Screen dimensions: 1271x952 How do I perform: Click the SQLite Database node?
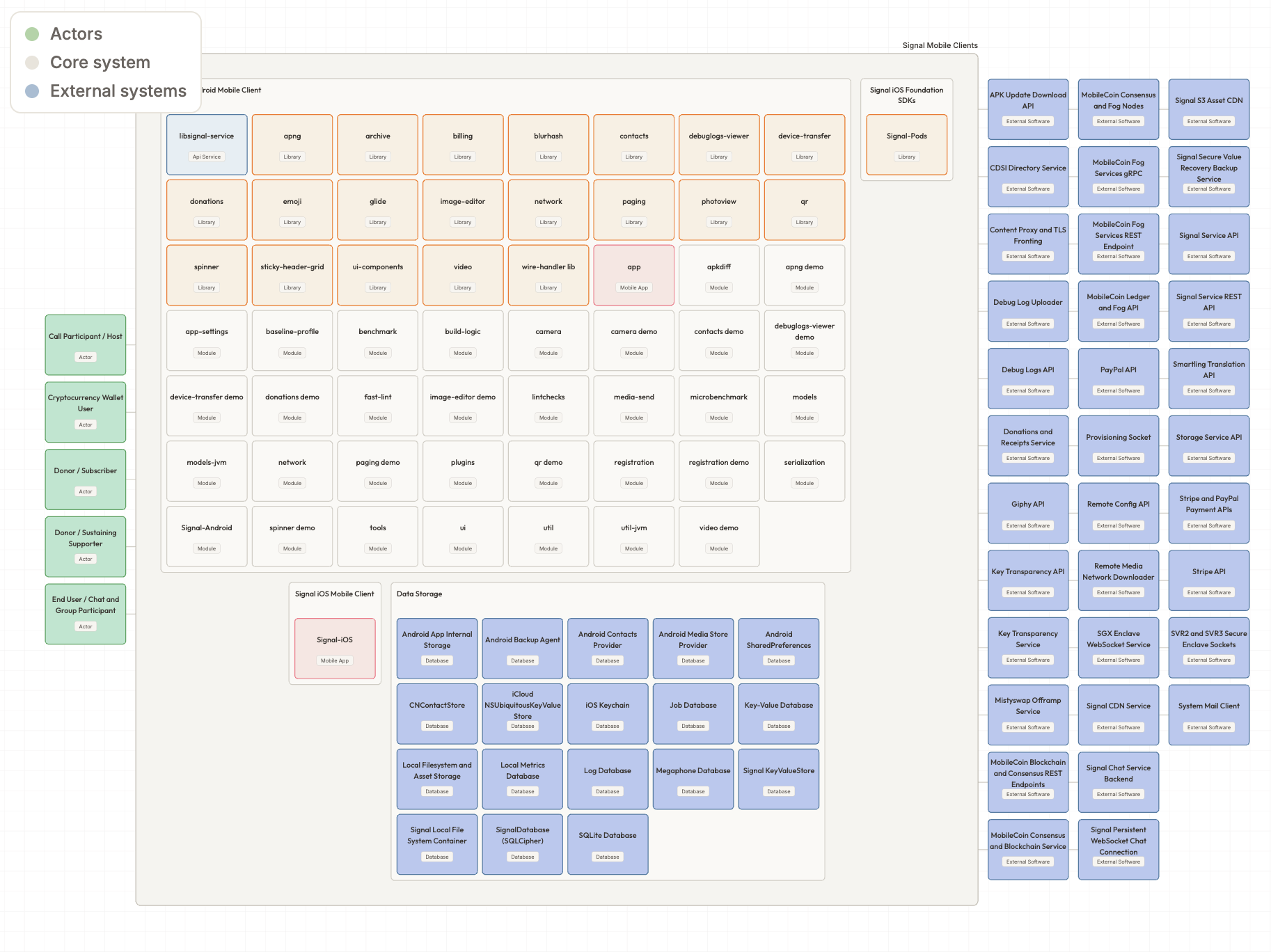(x=608, y=844)
